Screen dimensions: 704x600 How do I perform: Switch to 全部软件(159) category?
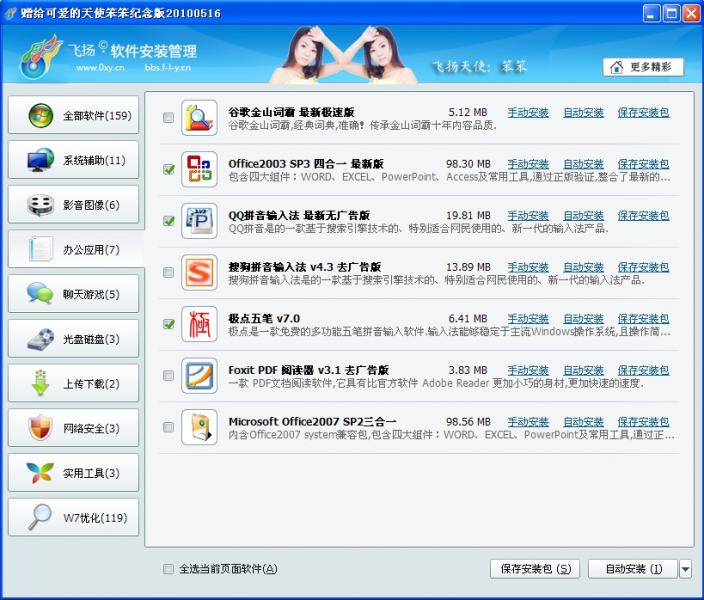coord(74,115)
